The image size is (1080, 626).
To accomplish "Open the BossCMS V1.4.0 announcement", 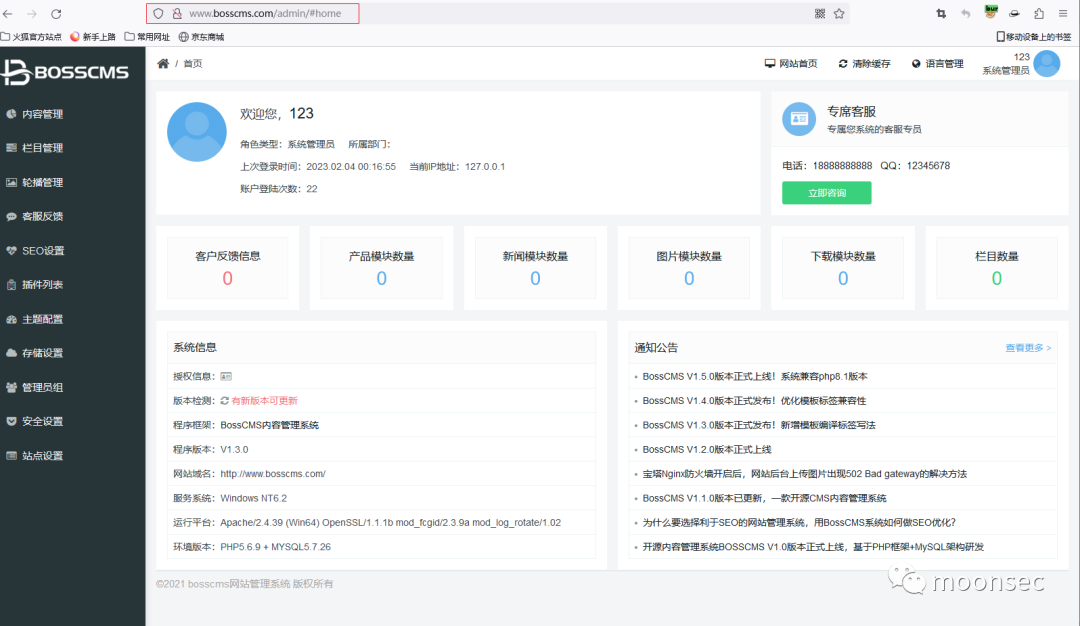I will tap(754, 401).
